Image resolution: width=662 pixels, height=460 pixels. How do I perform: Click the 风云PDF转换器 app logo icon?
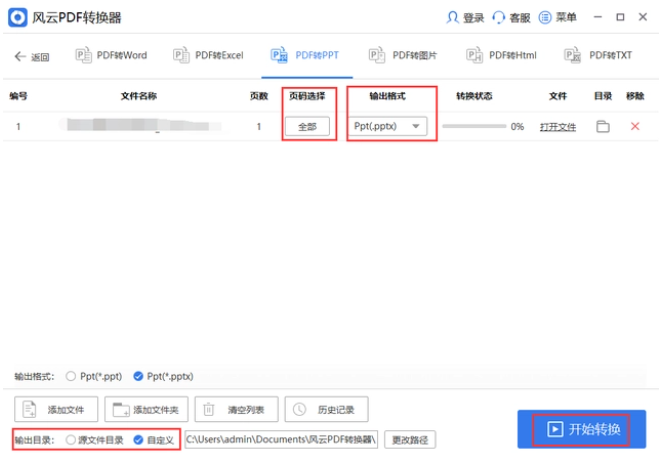17,17
